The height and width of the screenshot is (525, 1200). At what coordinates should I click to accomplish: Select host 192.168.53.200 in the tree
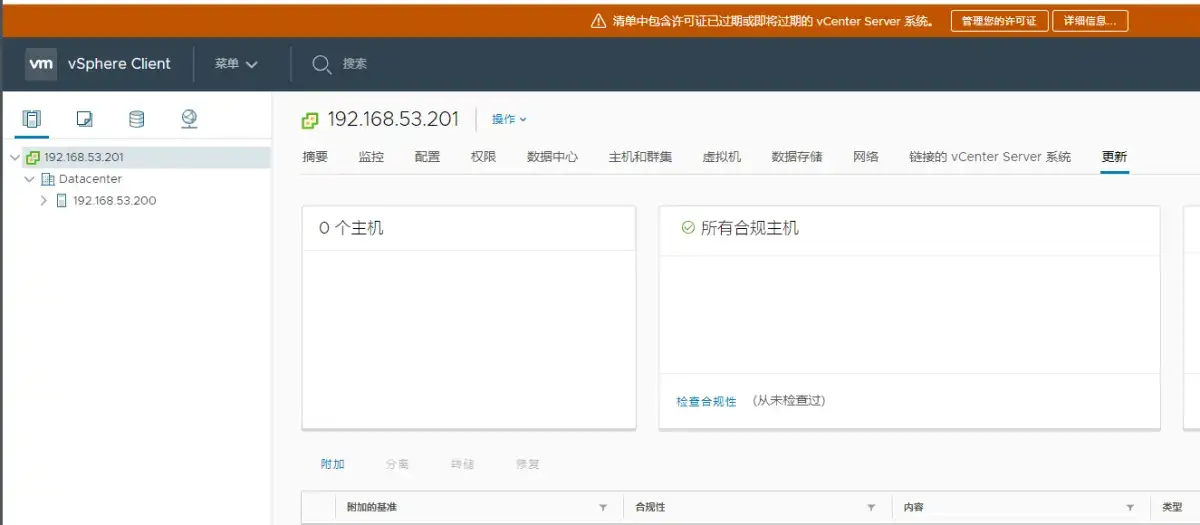pyautogui.click(x=114, y=201)
